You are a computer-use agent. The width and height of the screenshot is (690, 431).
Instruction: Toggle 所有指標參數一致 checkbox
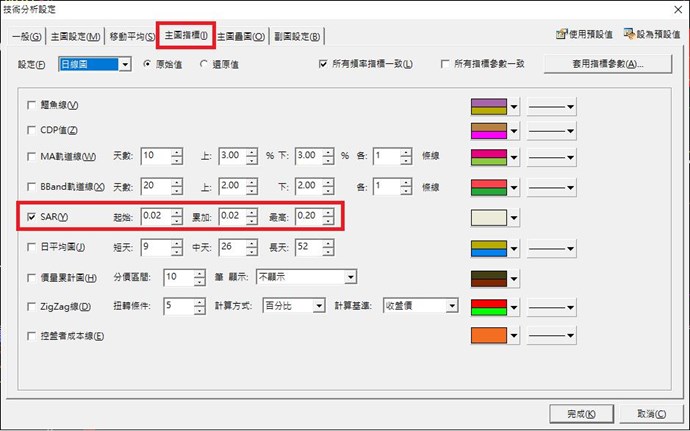(445, 65)
